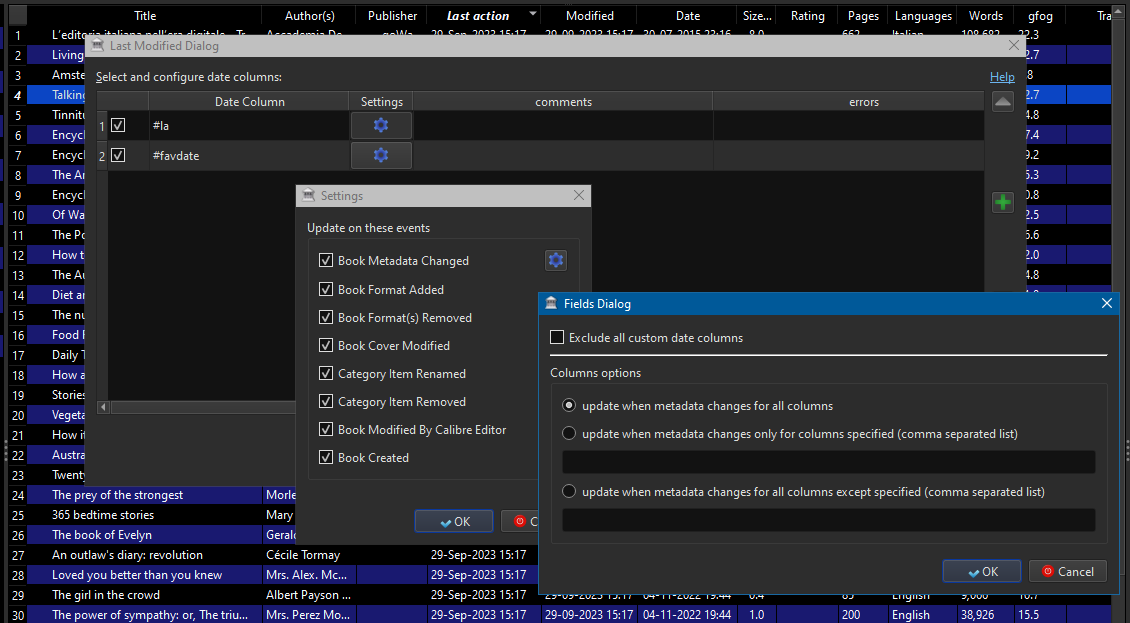Viewport: 1130px width, 623px height.
Task: Click the green plus add-column icon
Action: 1003,202
